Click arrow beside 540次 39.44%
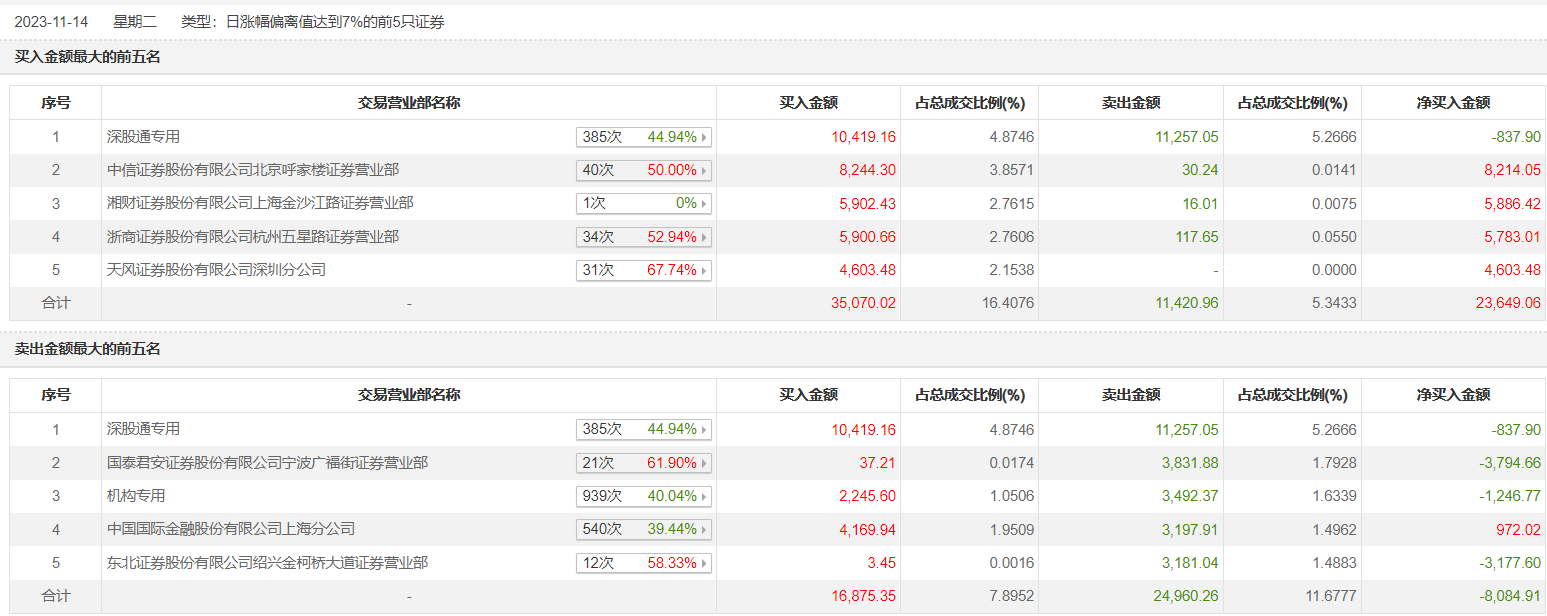Image resolution: width=1547 pixels, height=616 pixels. tap(705, 530)
